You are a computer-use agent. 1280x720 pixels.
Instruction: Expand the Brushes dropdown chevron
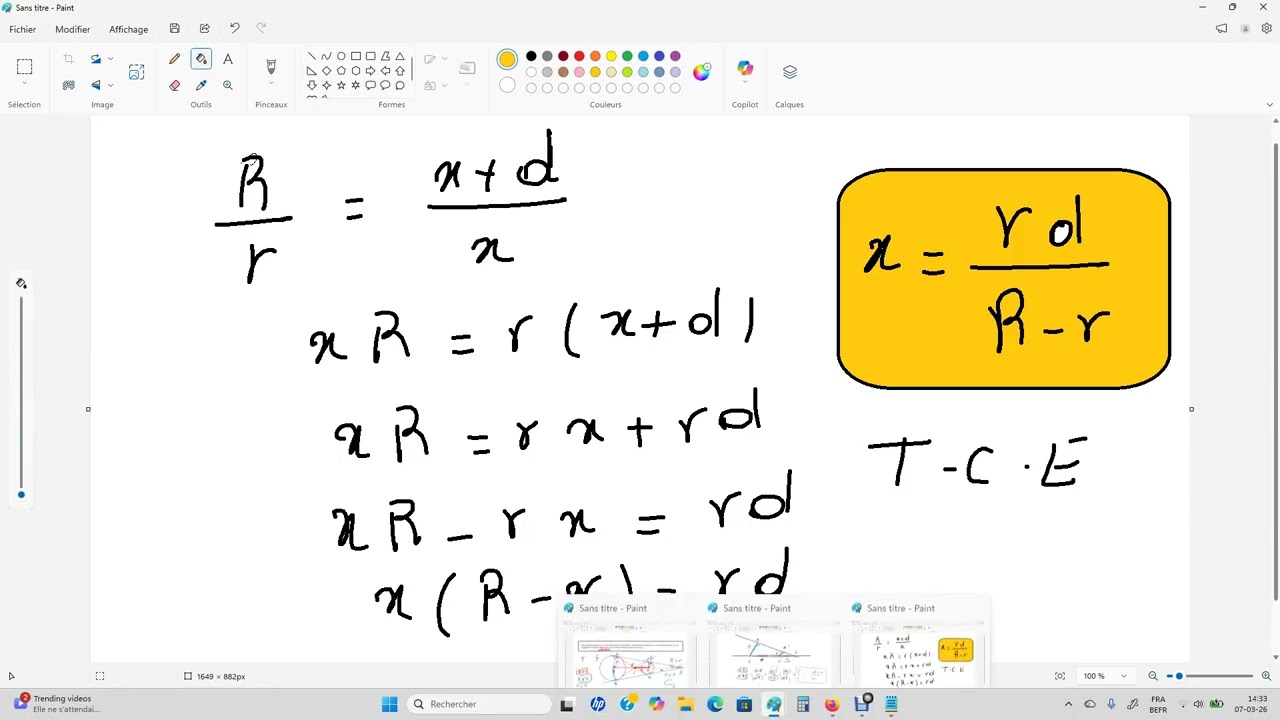(x=271, y=85)
